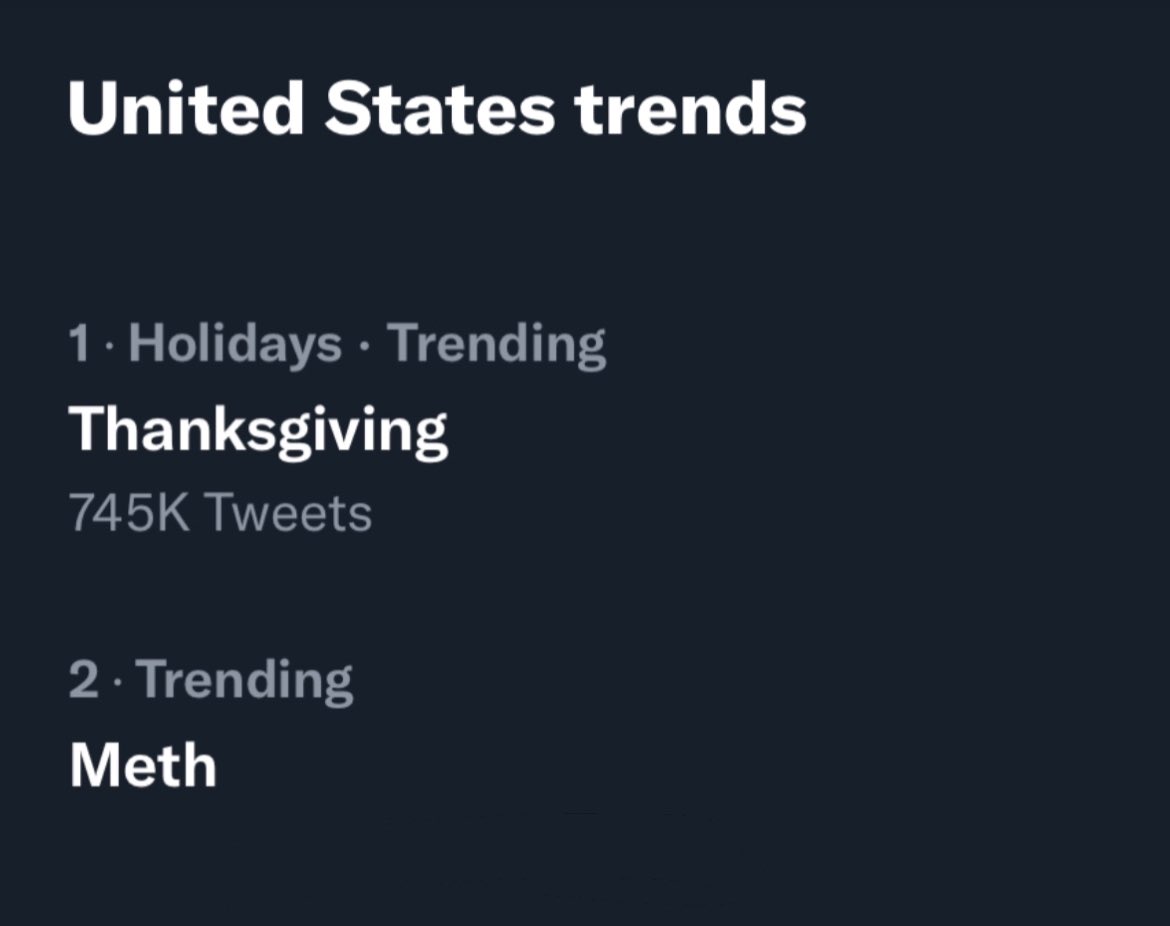Open the Meth trending topic
This screenshot has width=1170, height=926.
point(143,766)
